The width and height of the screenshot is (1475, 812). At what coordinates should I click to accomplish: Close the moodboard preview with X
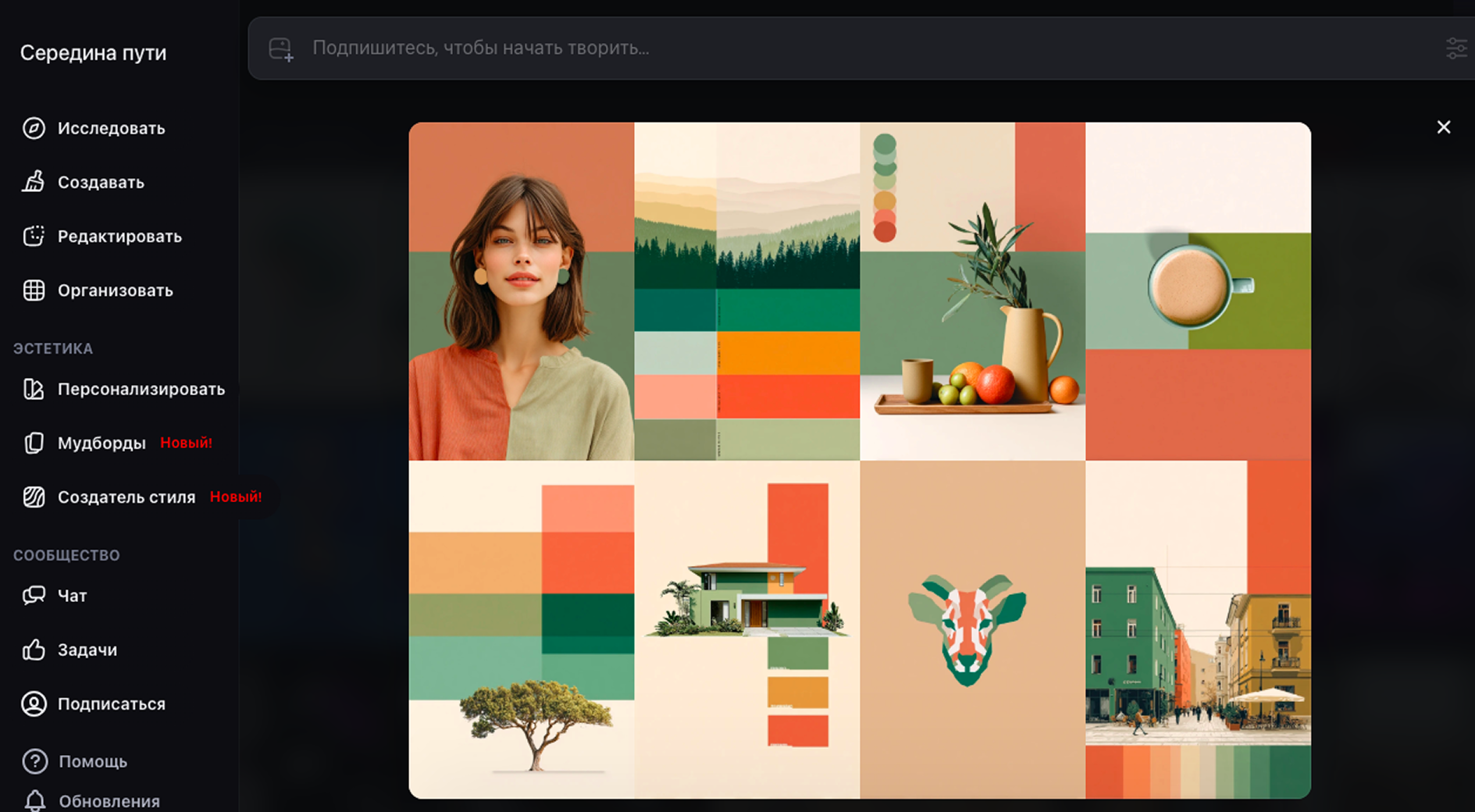click(1443, 127)
